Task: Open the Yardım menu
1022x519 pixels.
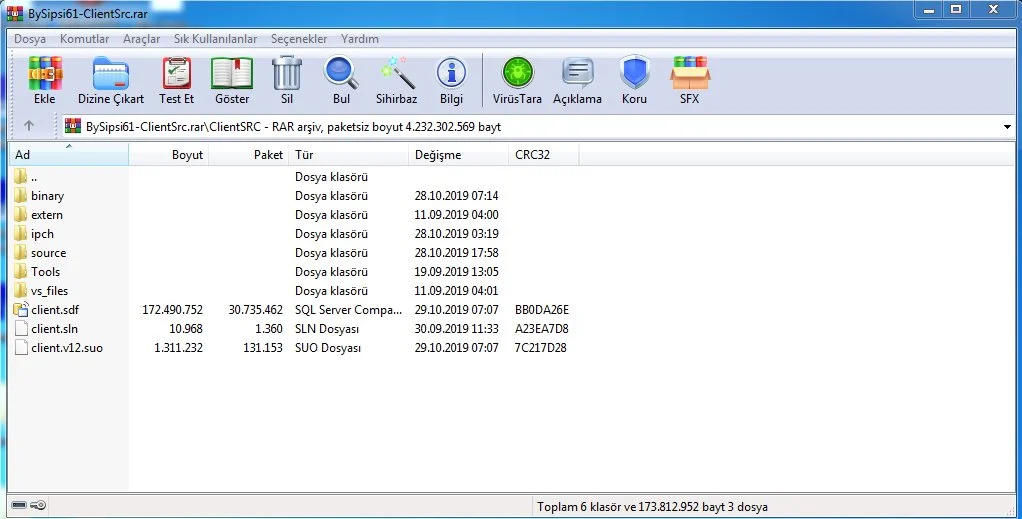Action: (360, 39)
